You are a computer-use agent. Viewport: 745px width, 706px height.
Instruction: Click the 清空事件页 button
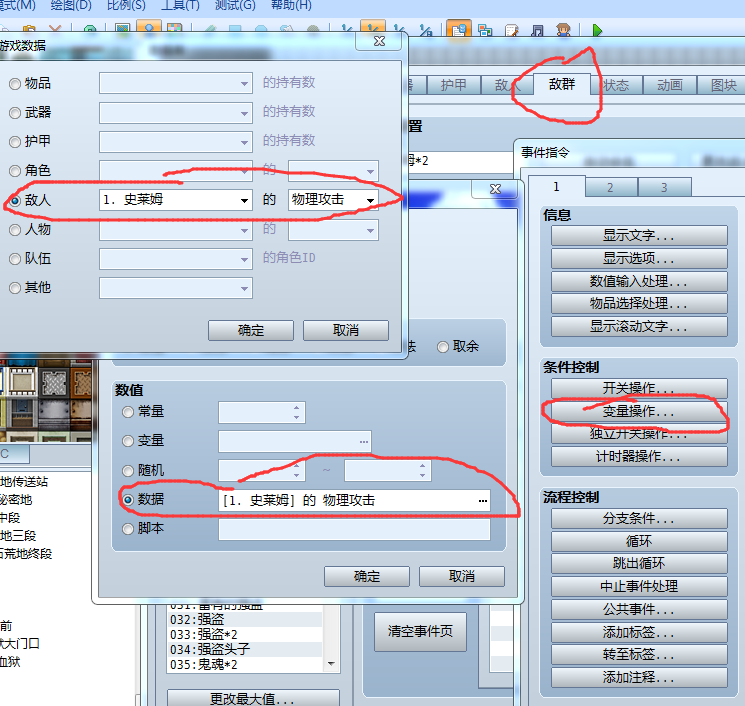pos(420,631)
